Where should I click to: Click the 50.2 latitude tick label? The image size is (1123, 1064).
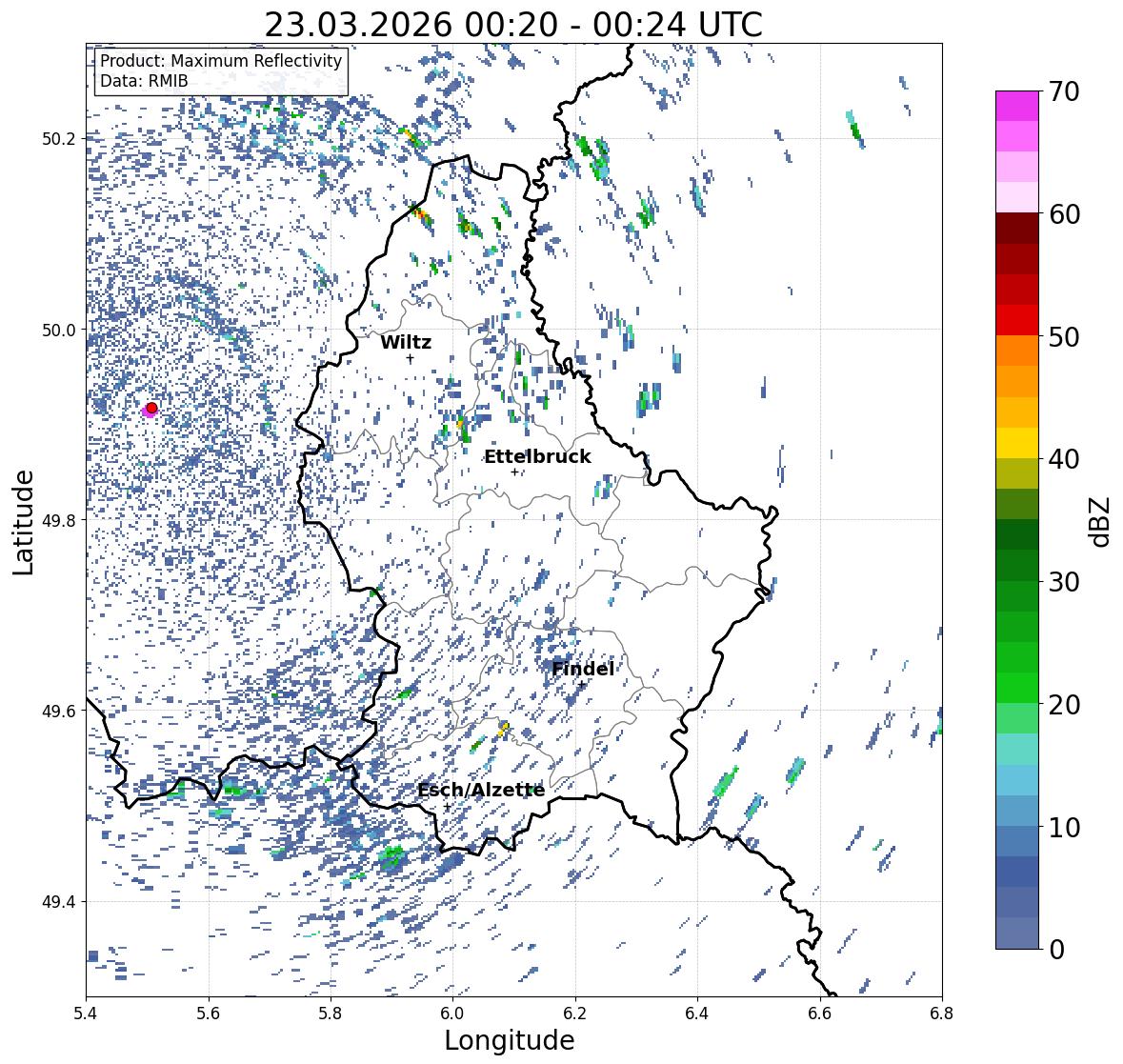(59, 138)
